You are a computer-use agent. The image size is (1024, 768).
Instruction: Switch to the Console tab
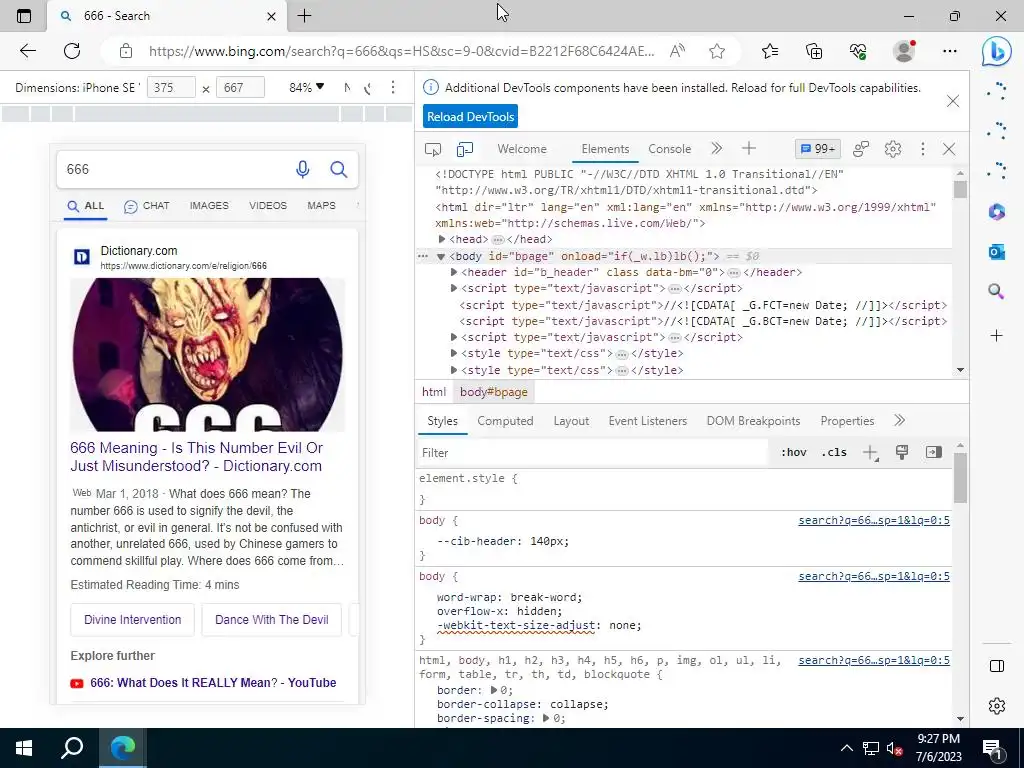(x=669, y=149)
